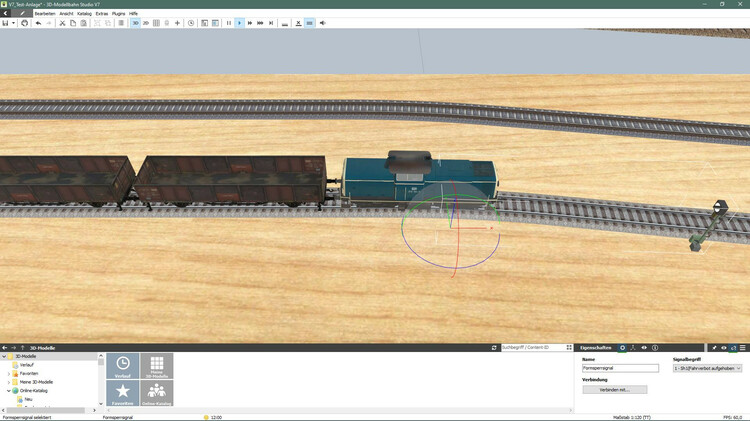750x421 pixels.
Task: Open the Bearbeiten menu
Action: (45, 14)
